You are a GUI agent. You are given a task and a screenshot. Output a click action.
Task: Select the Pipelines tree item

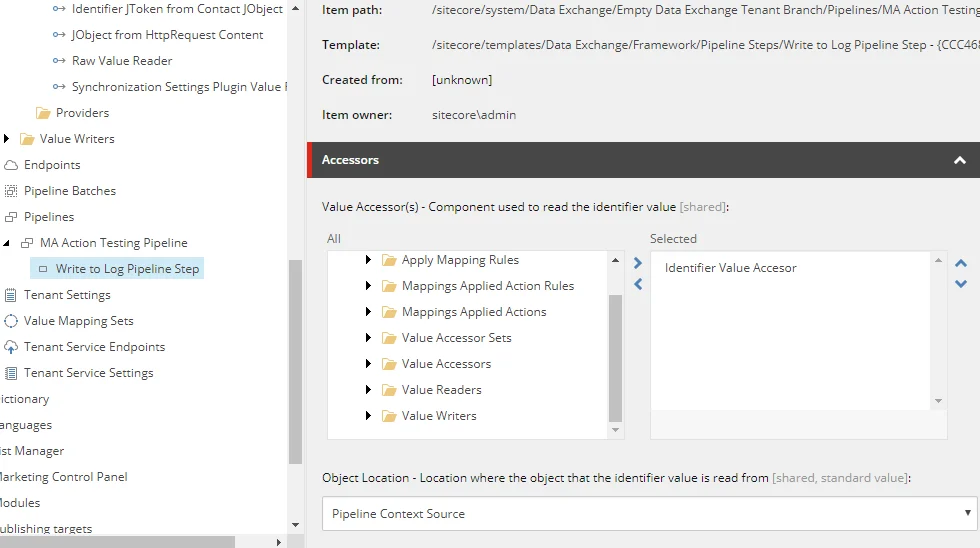pyautogui.click(x=49, y=217)
